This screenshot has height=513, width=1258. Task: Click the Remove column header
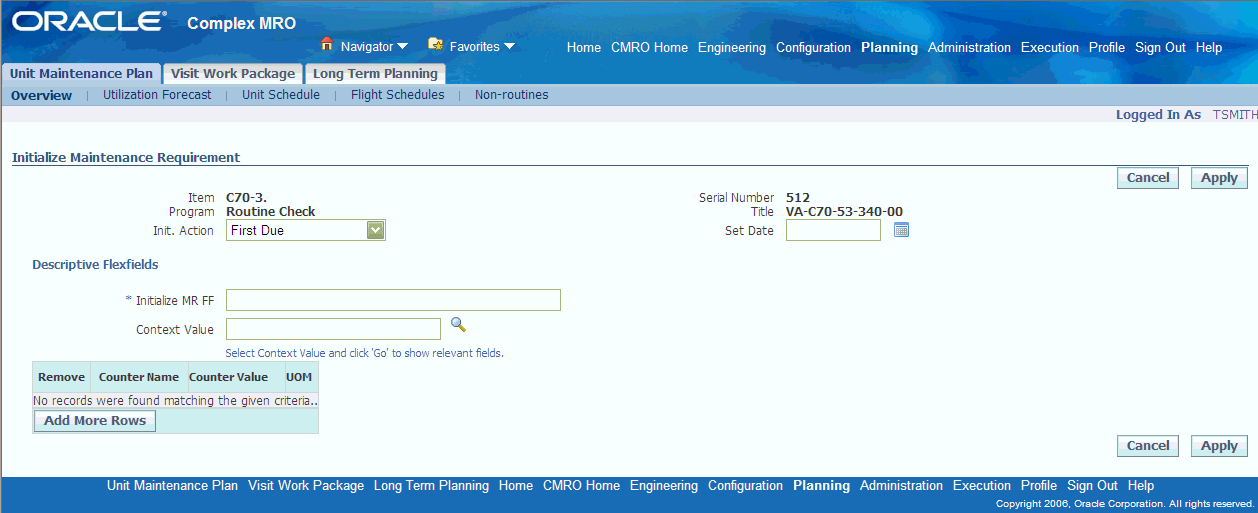61,377
